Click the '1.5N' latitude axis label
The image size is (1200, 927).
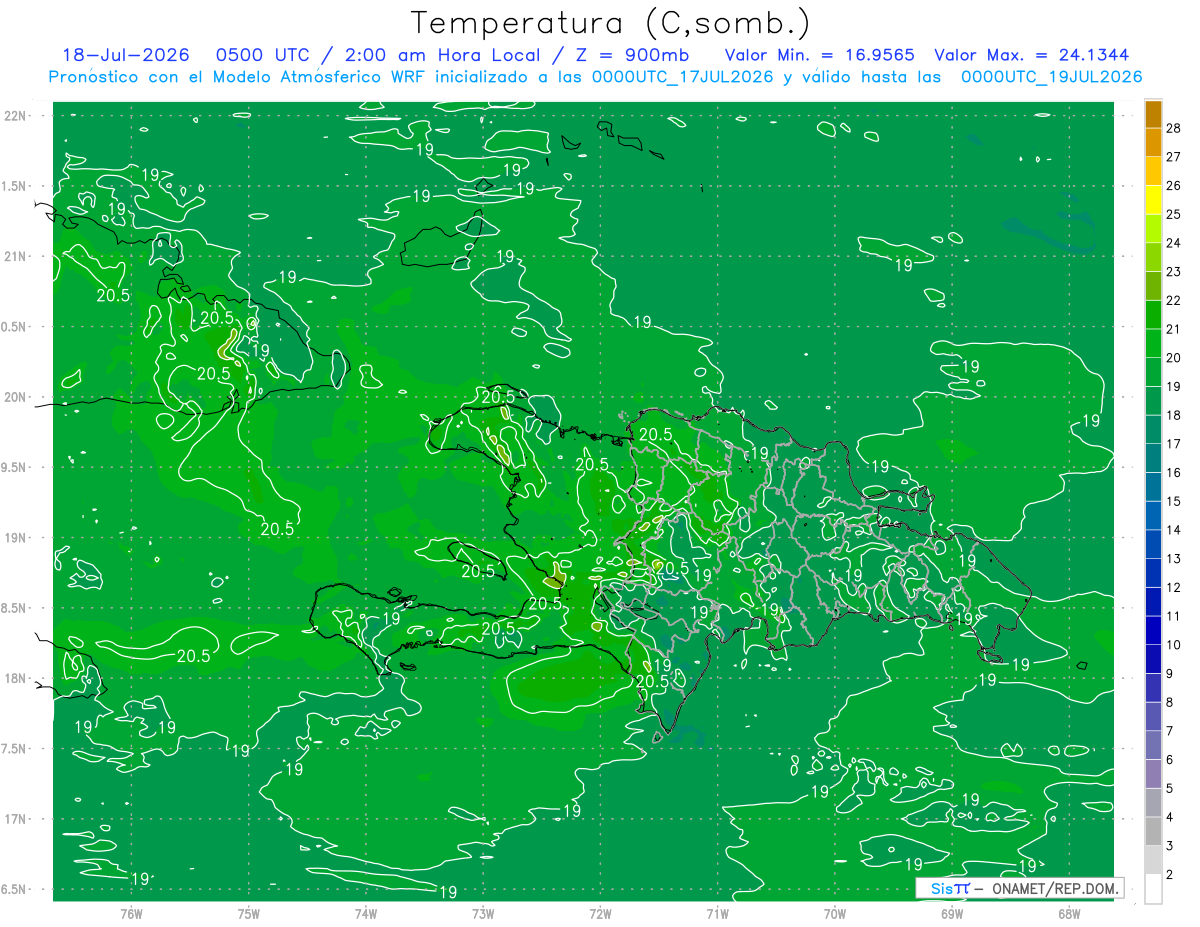click(x=13, y=187)
